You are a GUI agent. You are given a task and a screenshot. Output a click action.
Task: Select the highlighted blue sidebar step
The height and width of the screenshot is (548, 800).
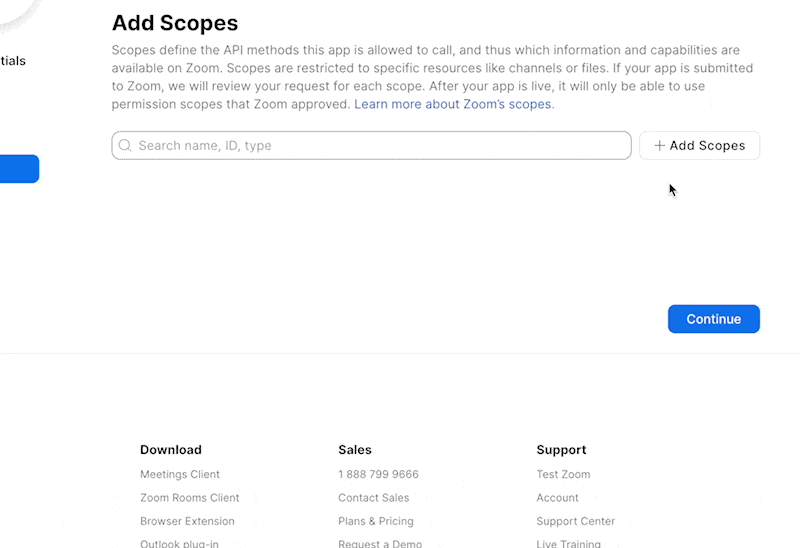(x=19, y=169)
